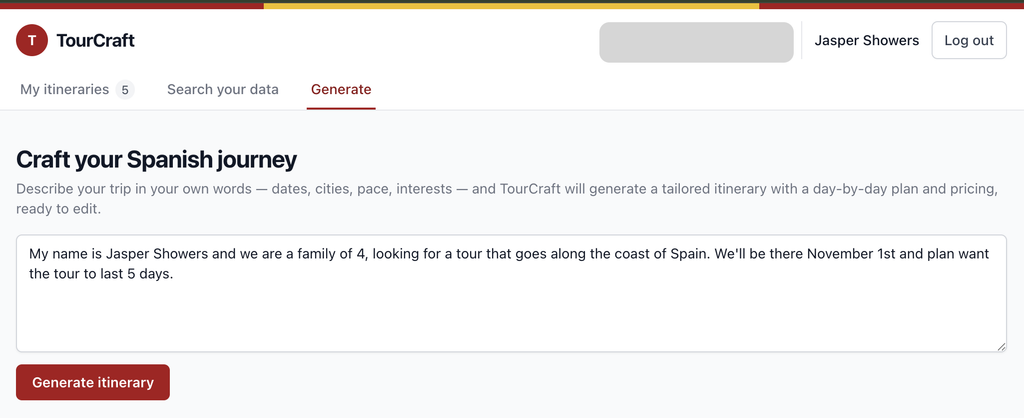Click the TourCraft brand name text
This screenshot has width=1024, height=418.
[x=95, y=40]
